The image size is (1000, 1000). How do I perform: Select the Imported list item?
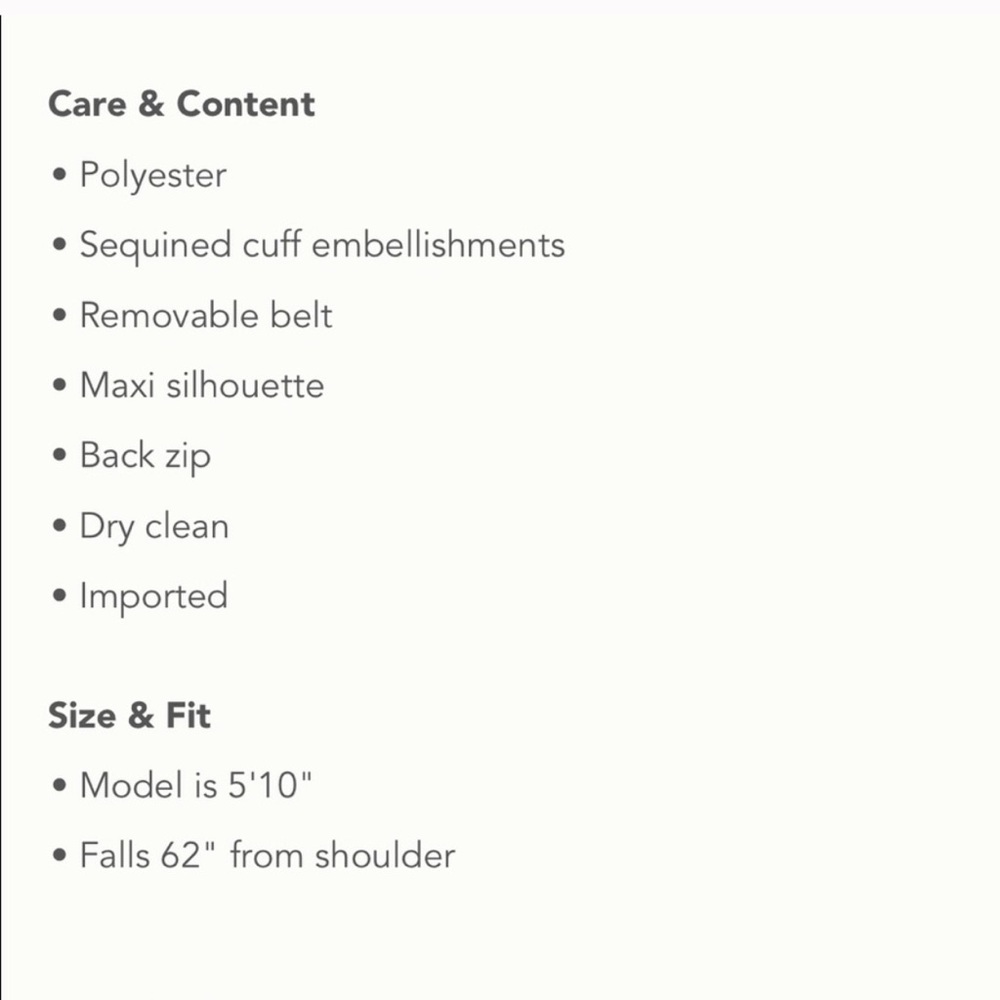pos(154,597)
